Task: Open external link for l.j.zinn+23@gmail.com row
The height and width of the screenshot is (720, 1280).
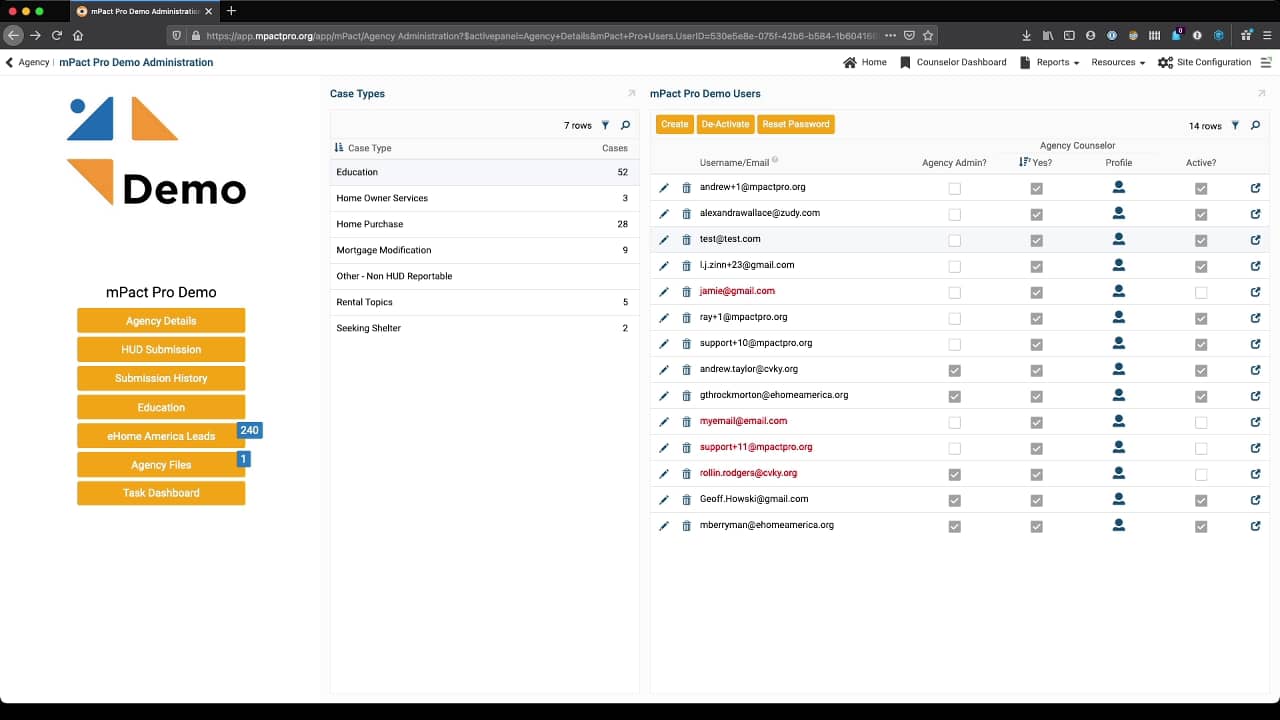Action: (1255, 266)
